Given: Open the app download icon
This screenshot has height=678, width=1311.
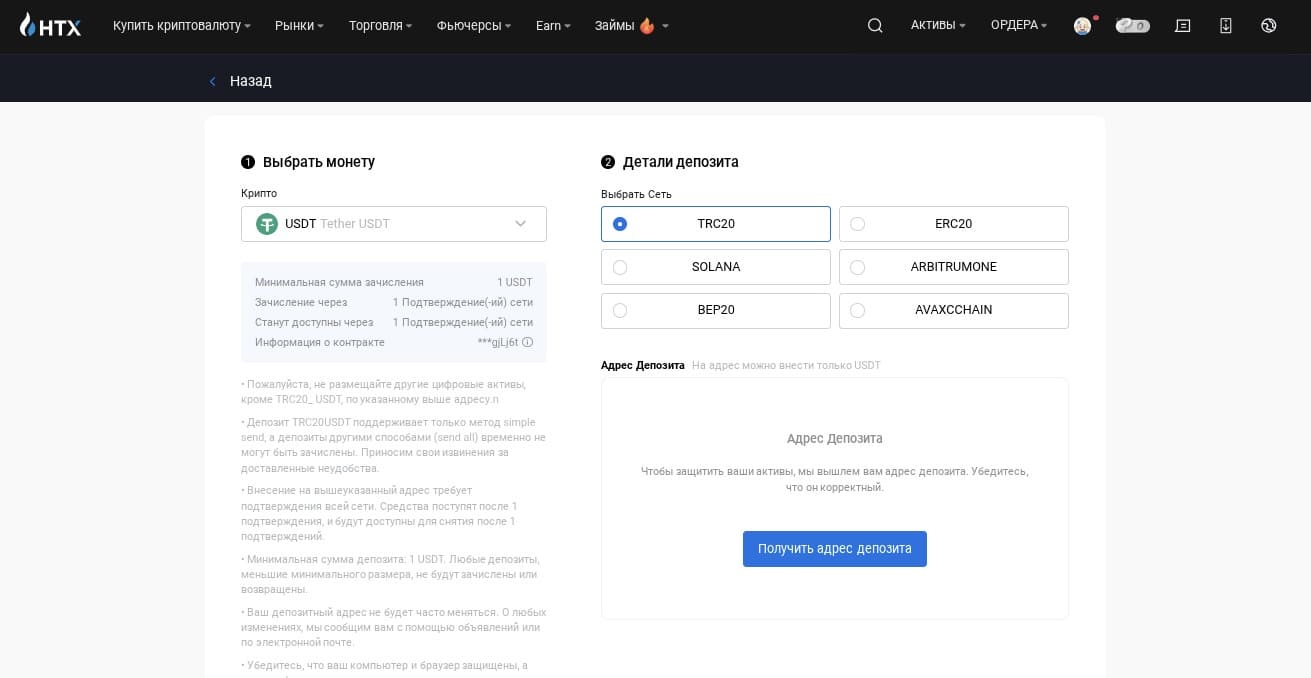Looking at the screenshot, I should [x=1226, y=26].
